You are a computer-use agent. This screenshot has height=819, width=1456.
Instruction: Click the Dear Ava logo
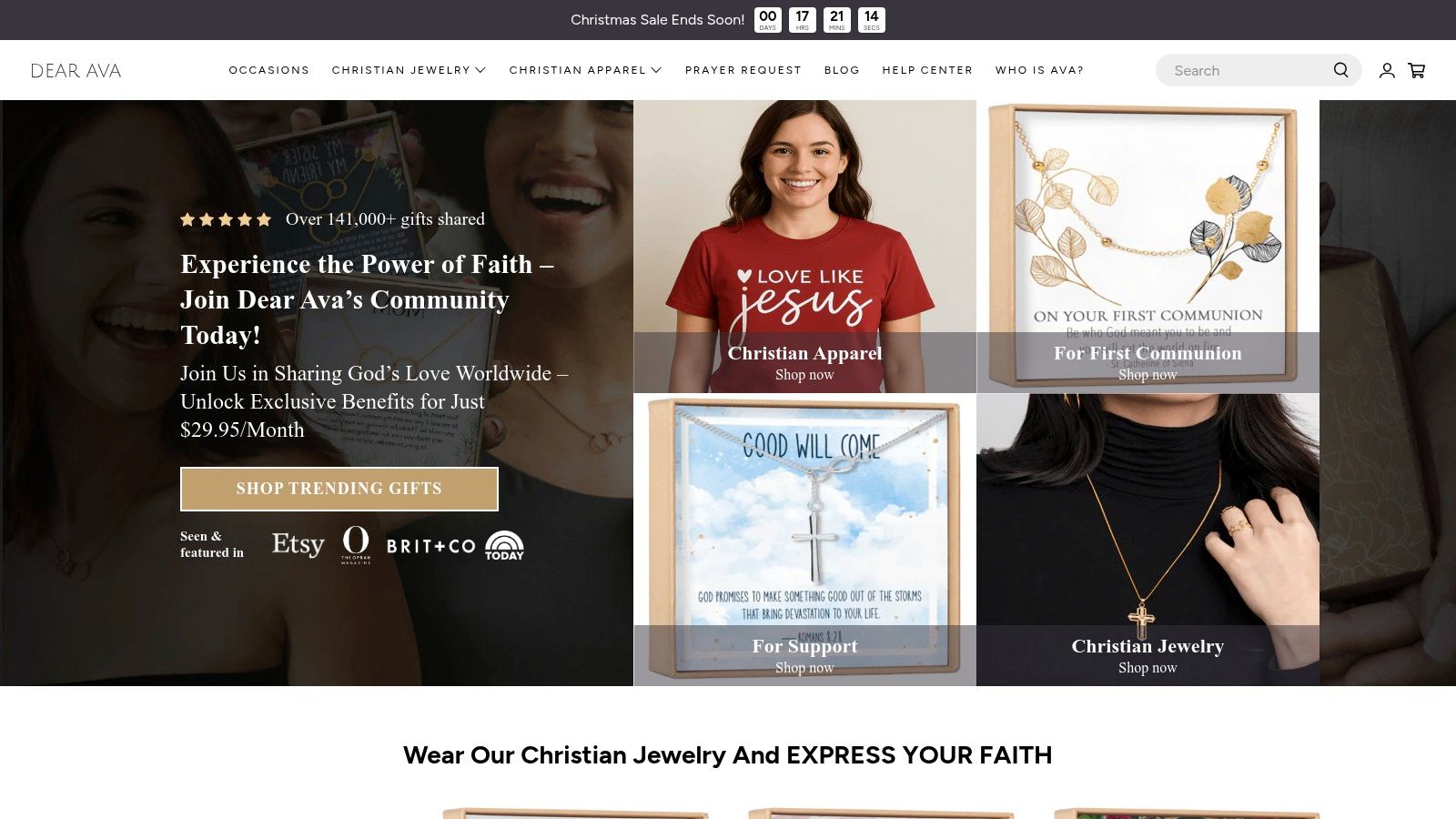coord(76,70)
